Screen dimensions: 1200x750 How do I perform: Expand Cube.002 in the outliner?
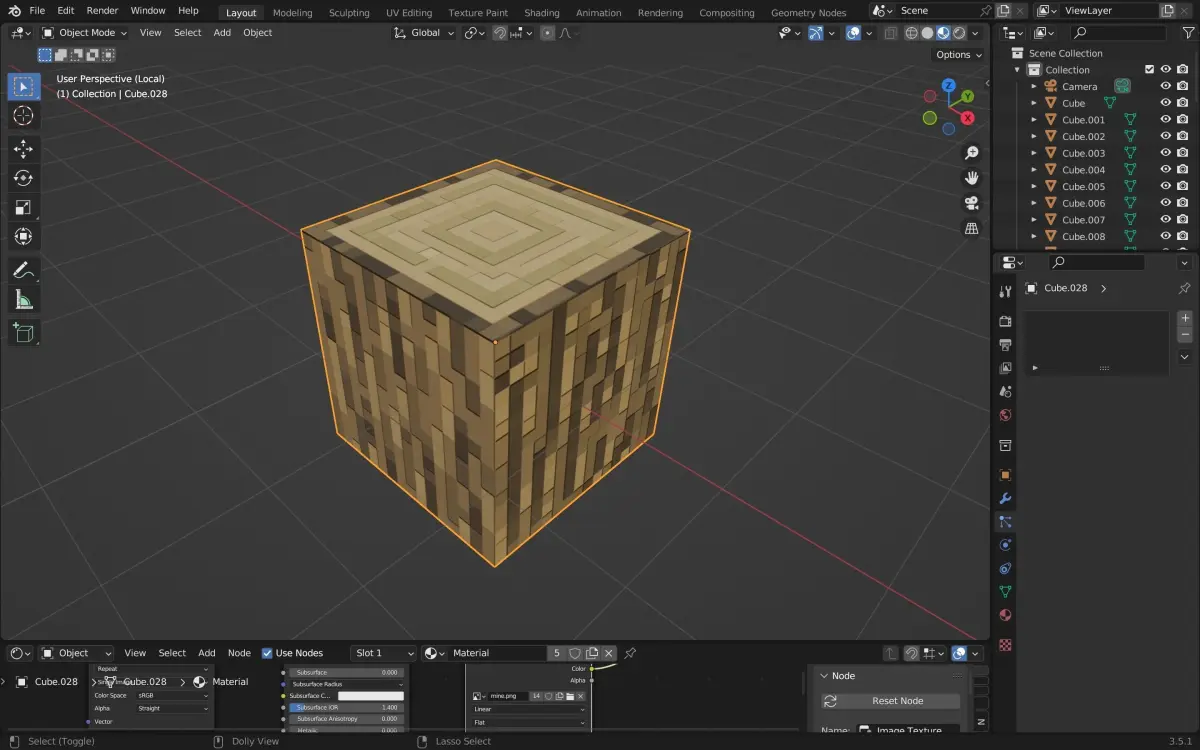pos(1034,136)
